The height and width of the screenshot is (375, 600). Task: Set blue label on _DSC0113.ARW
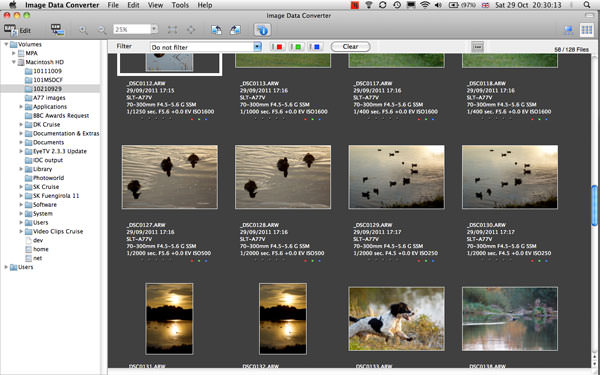[320, 119]
